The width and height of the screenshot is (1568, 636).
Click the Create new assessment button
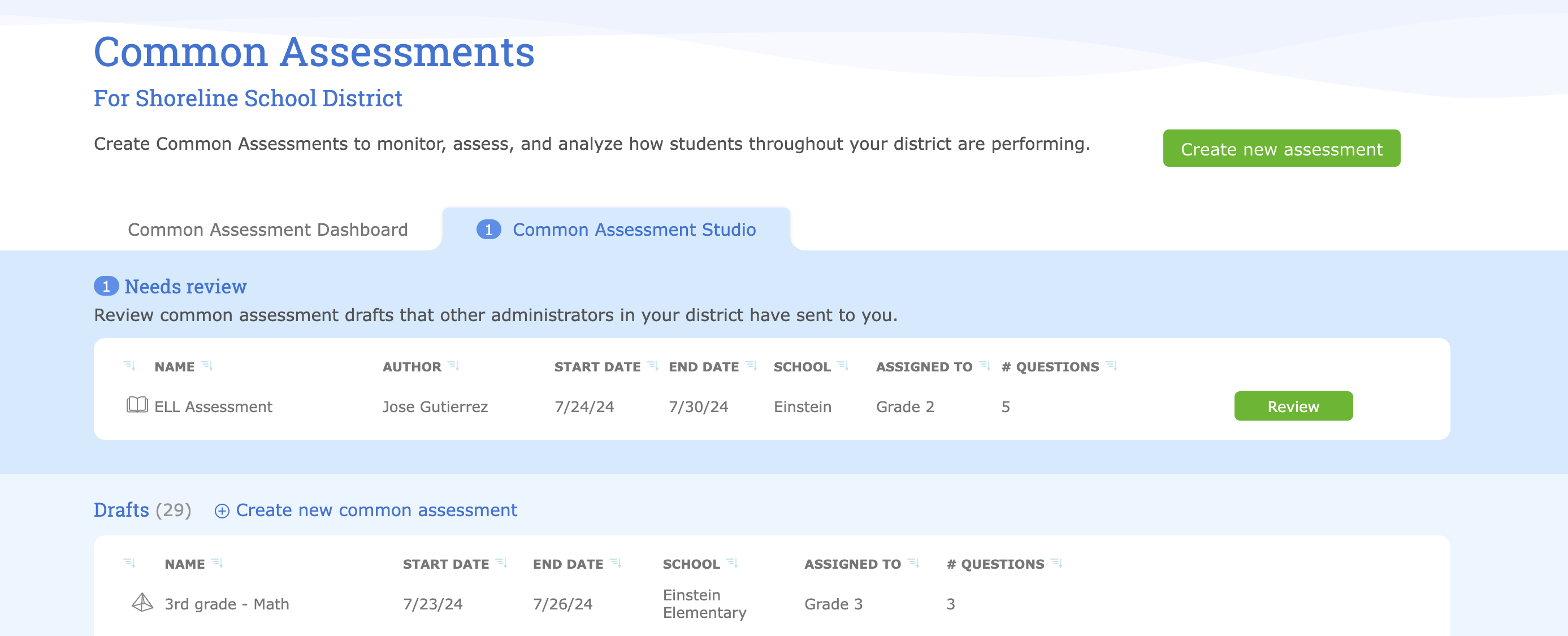point(1281,148)
